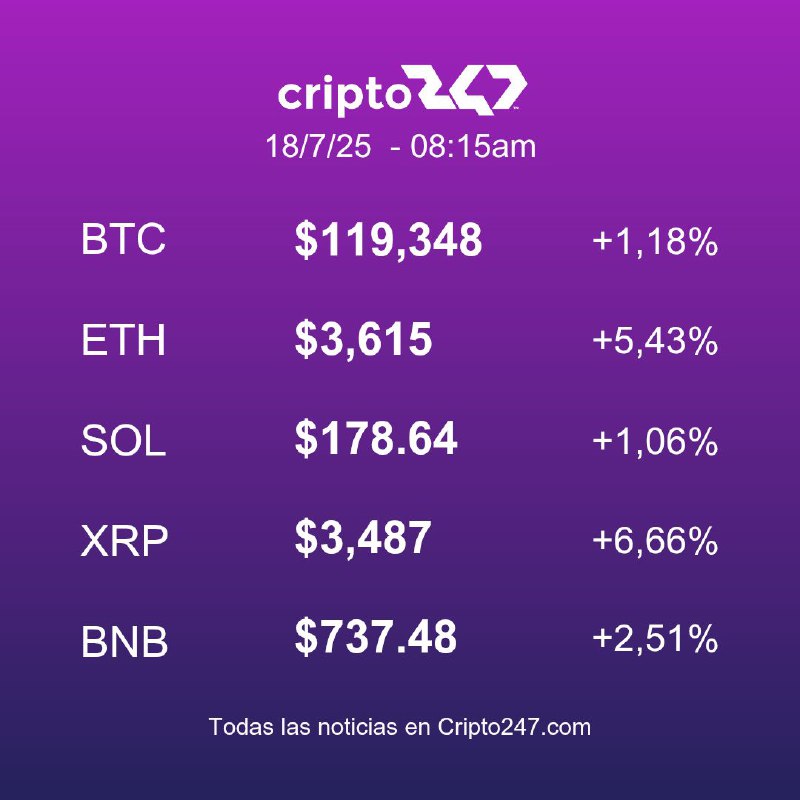Click the cripto247 logo
Viewport: 800px width, 800px height.
click(x=402, y=90)
